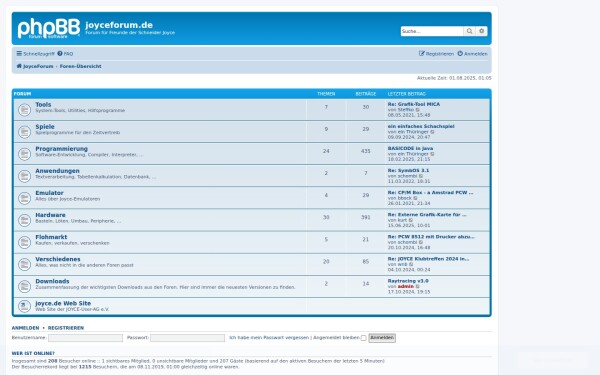
Task: Open the 'Raytracing v3.0' post
Action: pyautogui.click(x=408, y=281)
